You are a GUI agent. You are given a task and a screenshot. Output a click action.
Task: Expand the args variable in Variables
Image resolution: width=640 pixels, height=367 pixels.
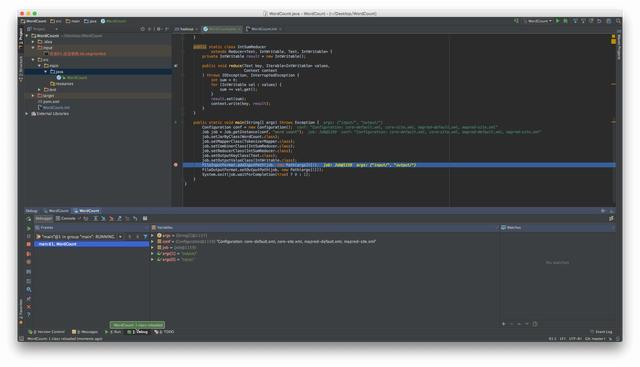[153, 236]
